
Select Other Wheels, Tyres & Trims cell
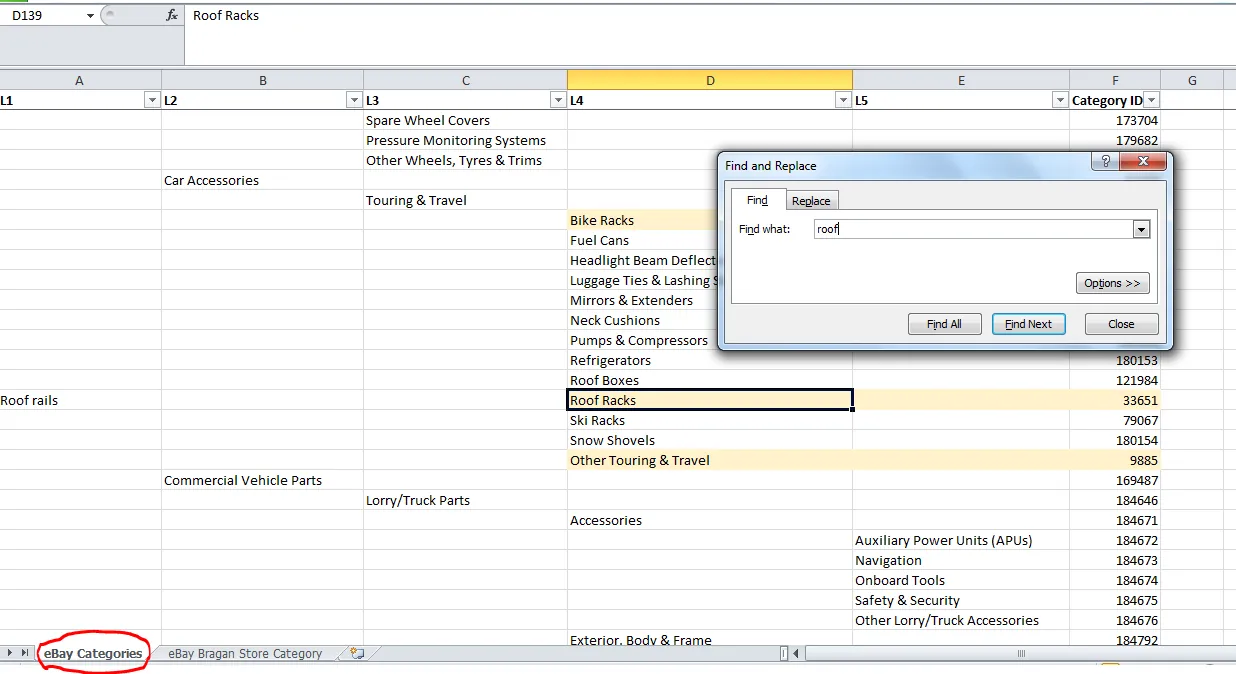[465, 160]
